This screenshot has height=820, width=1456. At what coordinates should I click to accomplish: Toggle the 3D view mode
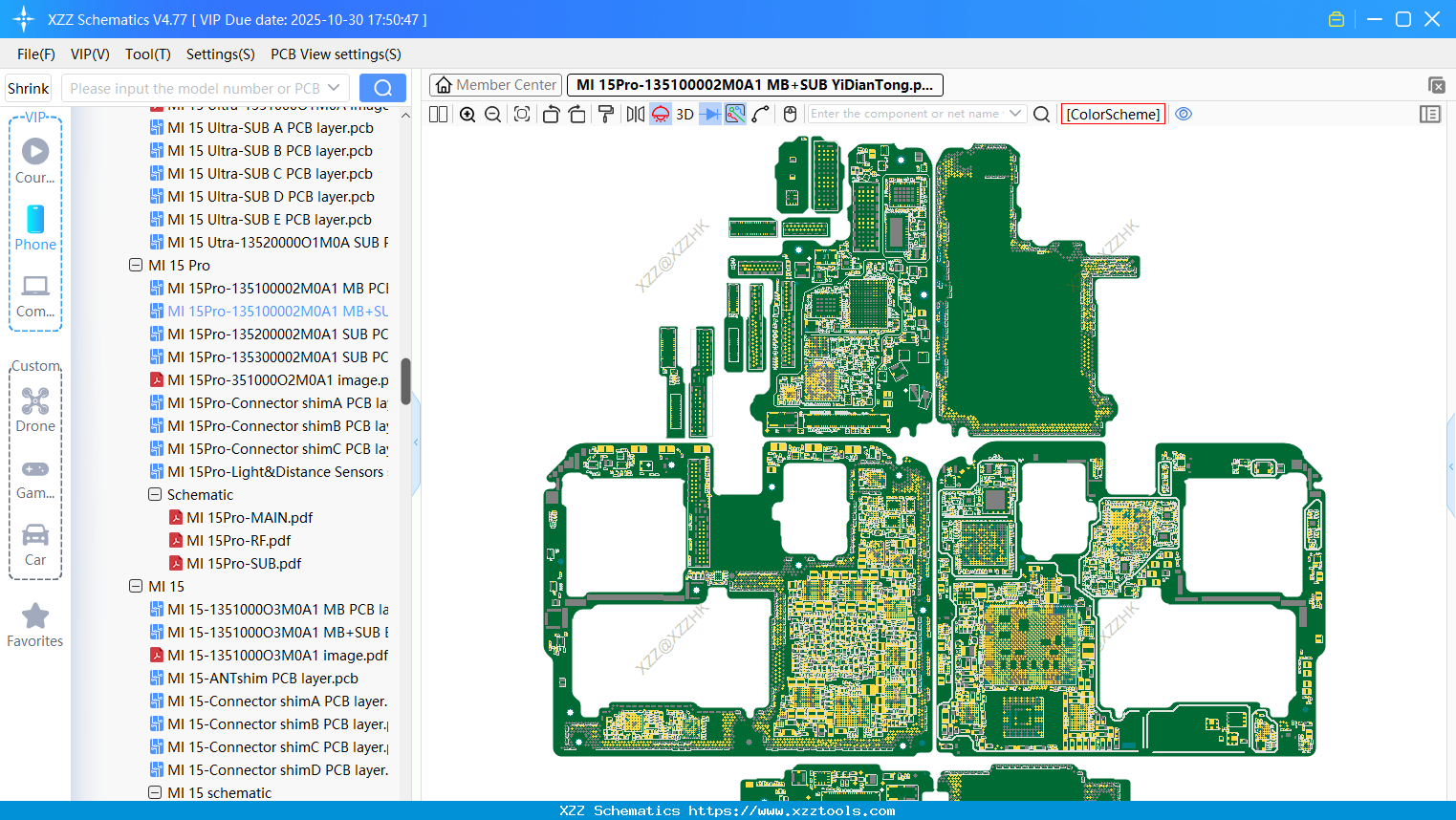coord(685,114)
